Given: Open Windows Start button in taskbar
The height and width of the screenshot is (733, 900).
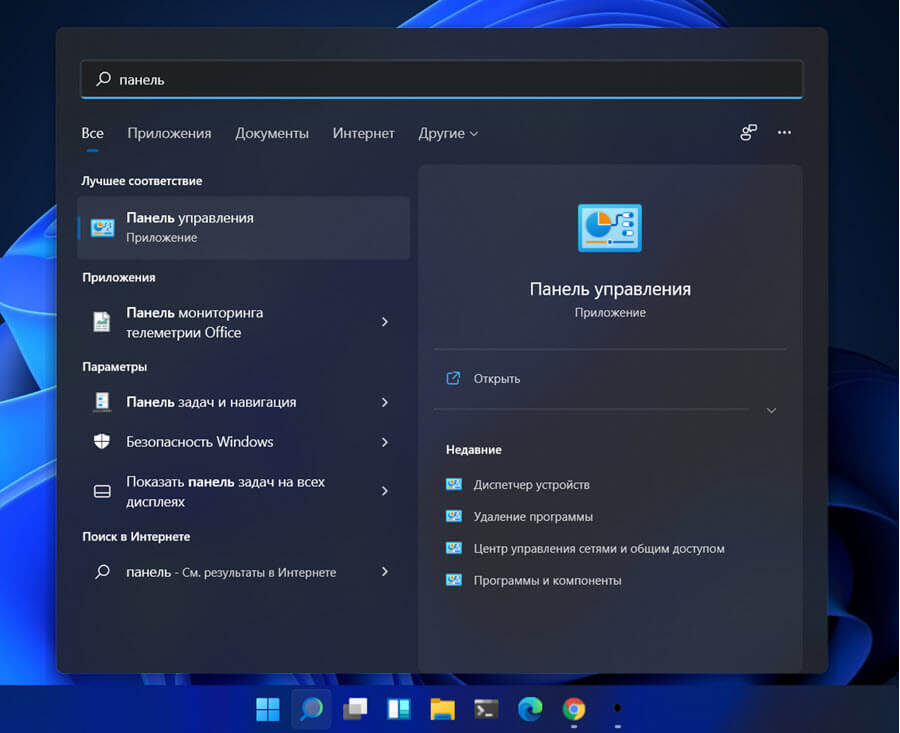Looking at the screenshot, I should [x=267, y=709].
